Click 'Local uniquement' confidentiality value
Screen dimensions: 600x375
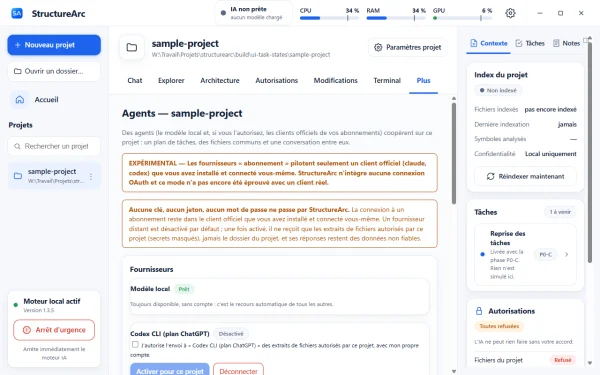point(551,154)
